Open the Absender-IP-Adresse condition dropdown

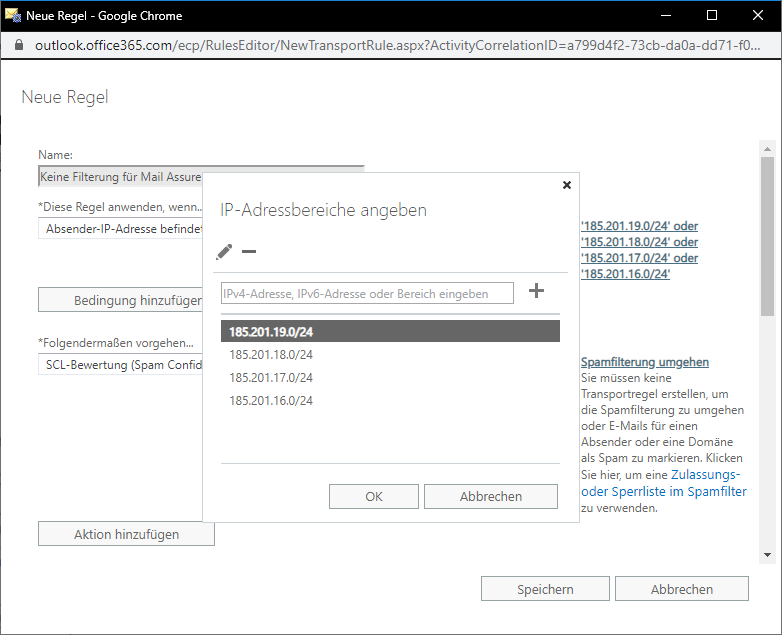[x=120, y=228]
